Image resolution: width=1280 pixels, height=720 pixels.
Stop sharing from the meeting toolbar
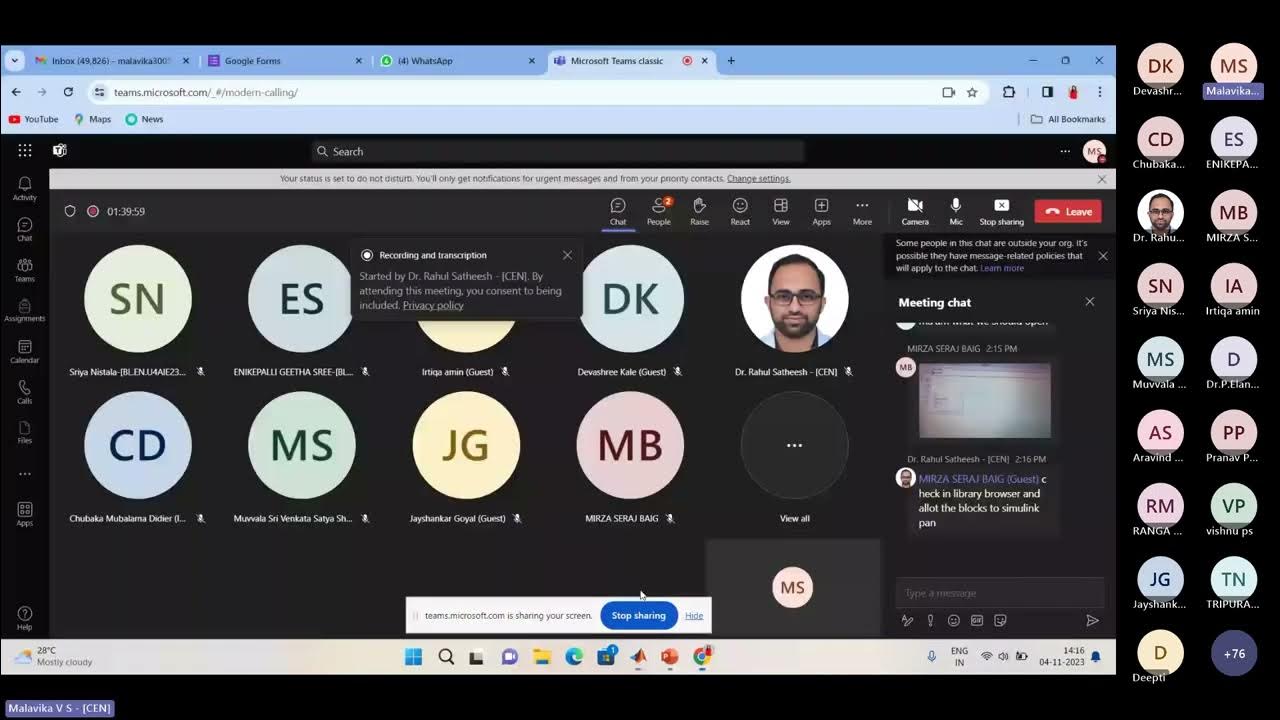point(1001,211)
